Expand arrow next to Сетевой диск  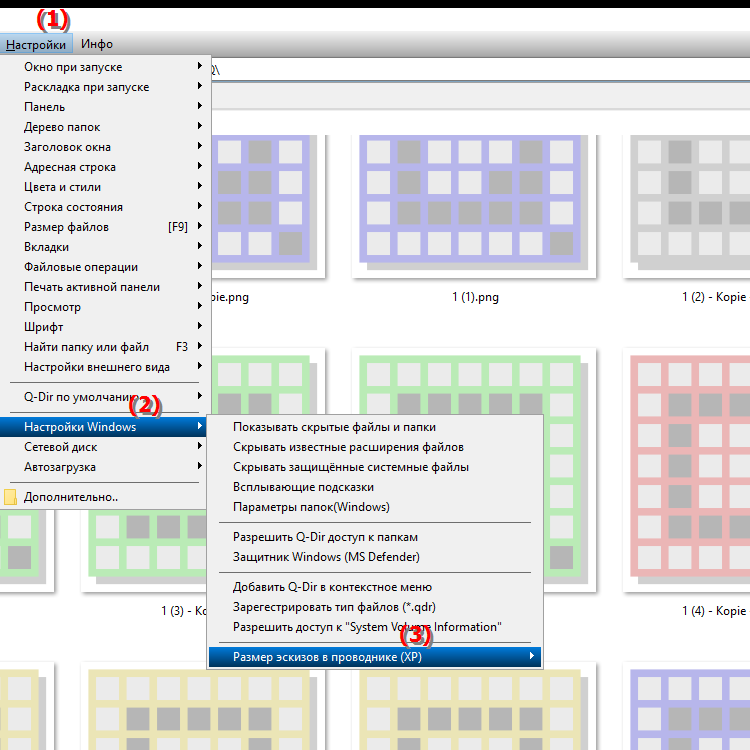click(x=200, y=446)
